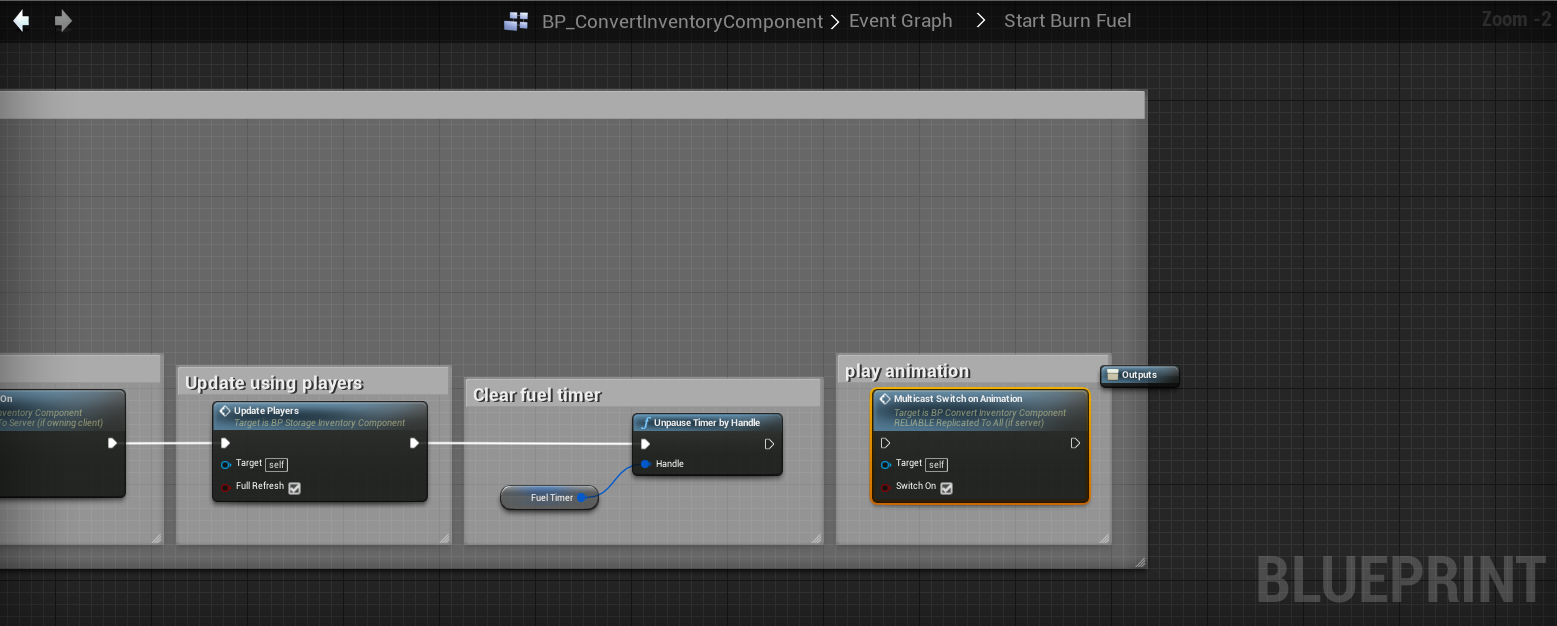
Task: Click the Multicast node input execution pin
Action: 886,443
